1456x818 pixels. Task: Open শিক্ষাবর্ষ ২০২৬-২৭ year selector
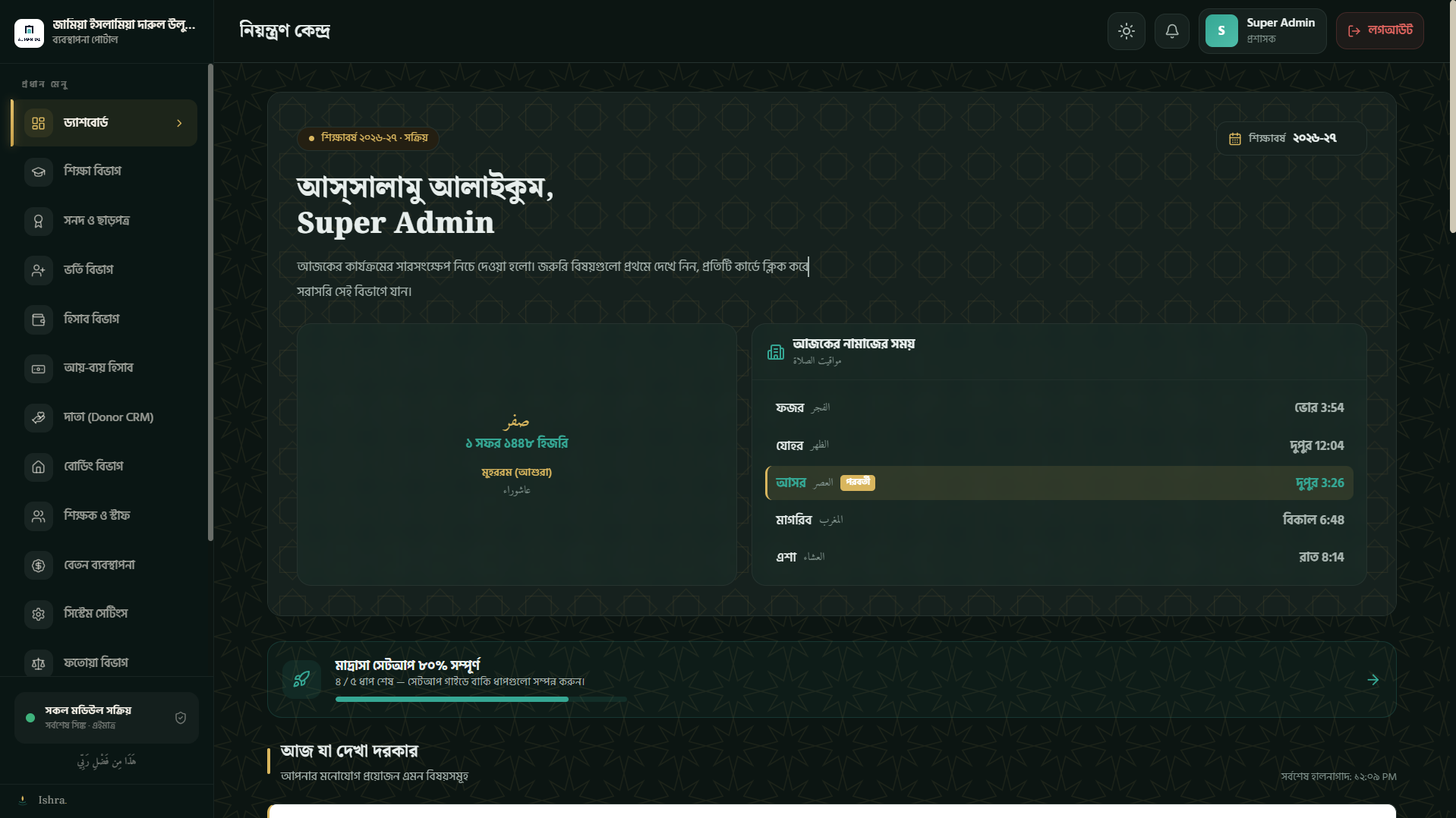click(1291, 139)
